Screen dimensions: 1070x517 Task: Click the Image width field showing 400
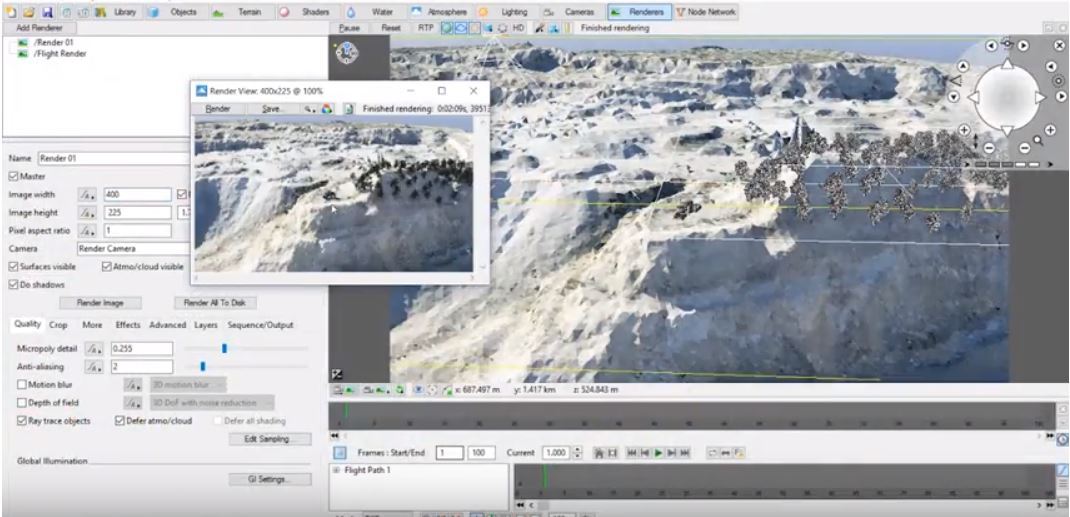pyautogui.click(x=137, y=195)
